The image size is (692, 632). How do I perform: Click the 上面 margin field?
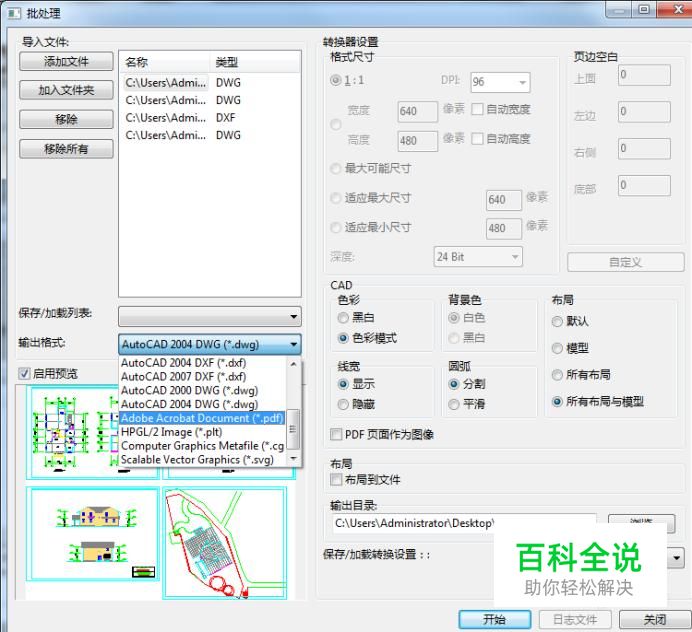644,75
